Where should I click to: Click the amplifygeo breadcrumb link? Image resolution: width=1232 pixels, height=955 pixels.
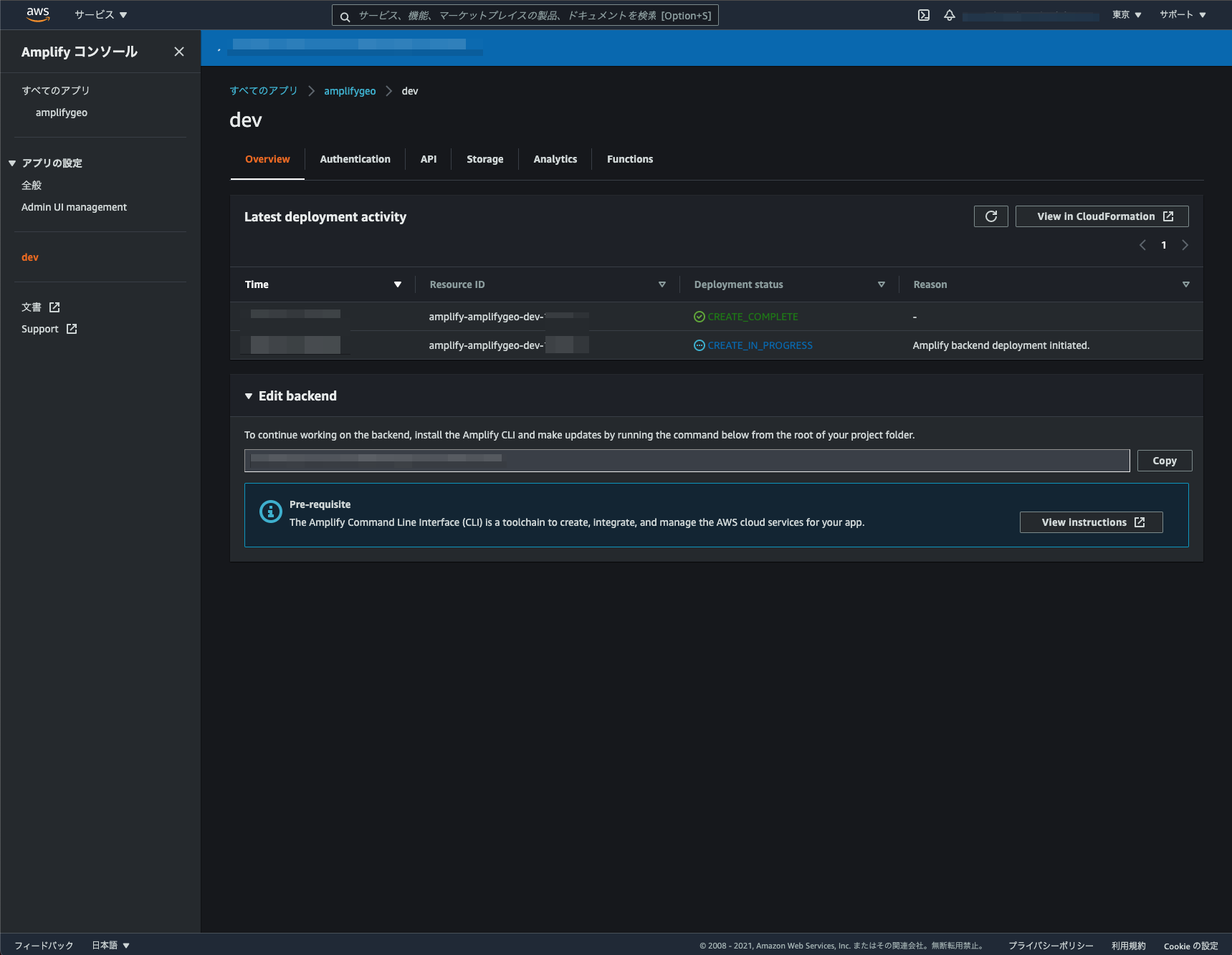tap(350, 91)
